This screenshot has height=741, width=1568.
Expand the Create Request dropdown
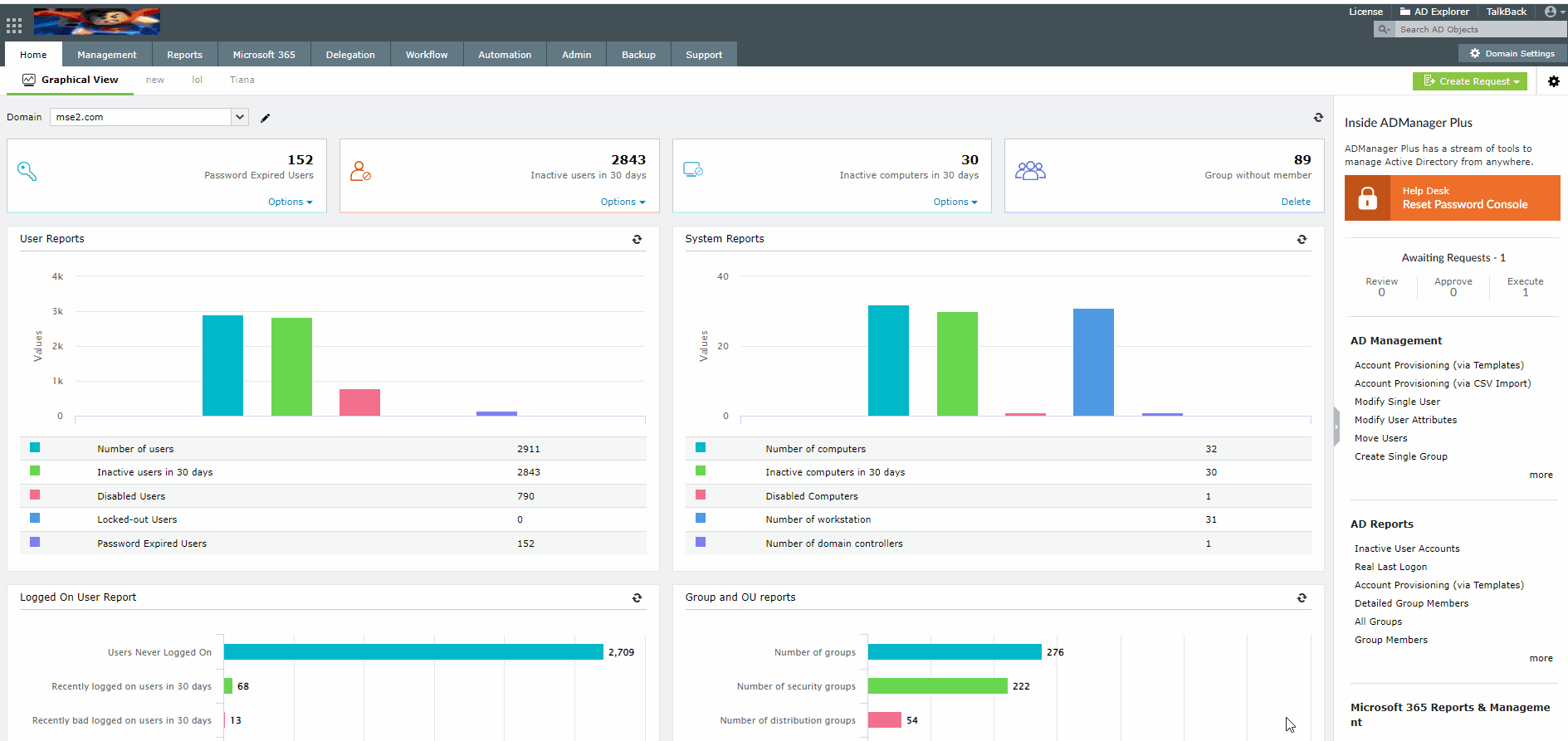pyautogui.click(x=1470, y=81)
